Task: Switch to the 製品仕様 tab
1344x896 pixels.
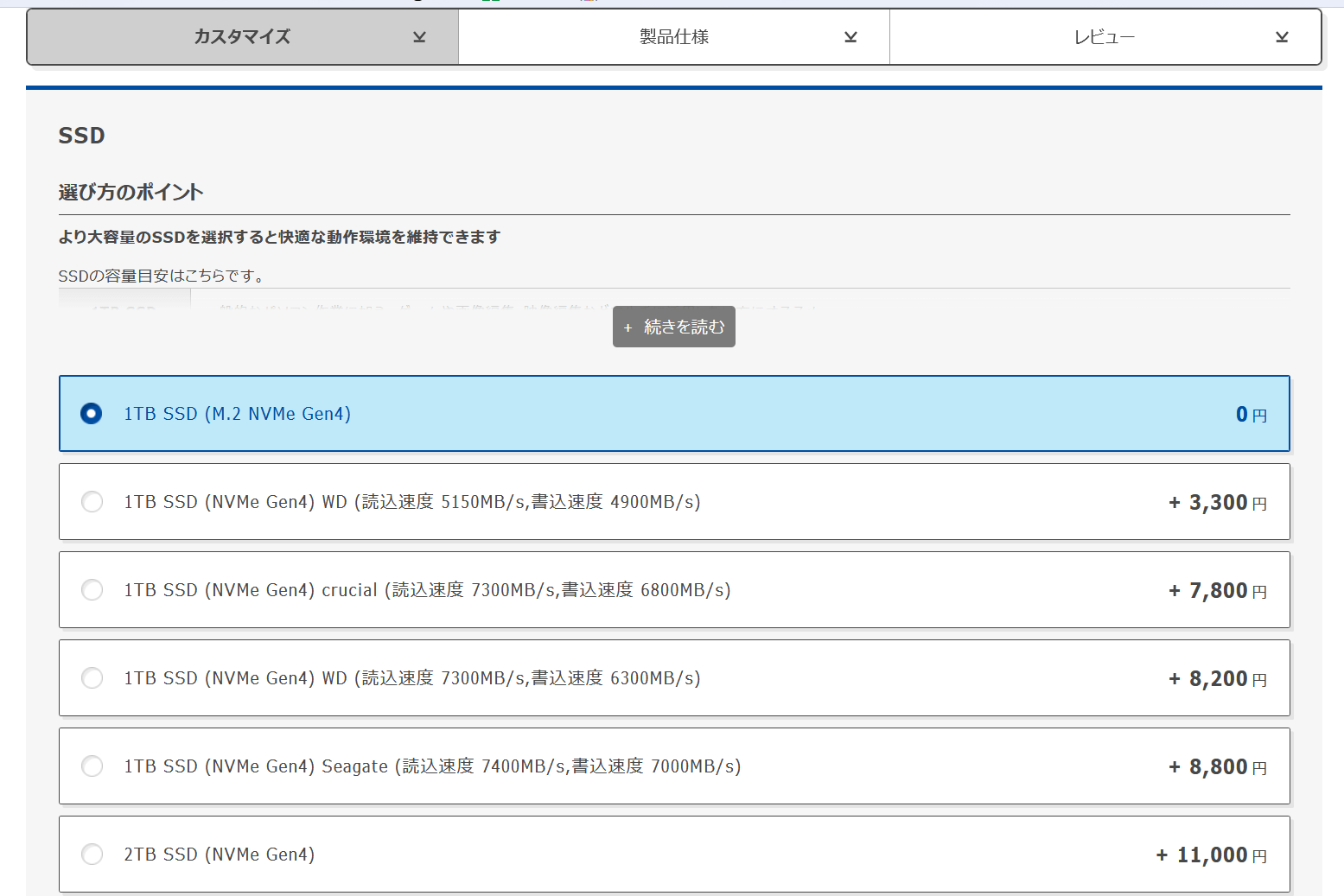Action: pos(673,37)
